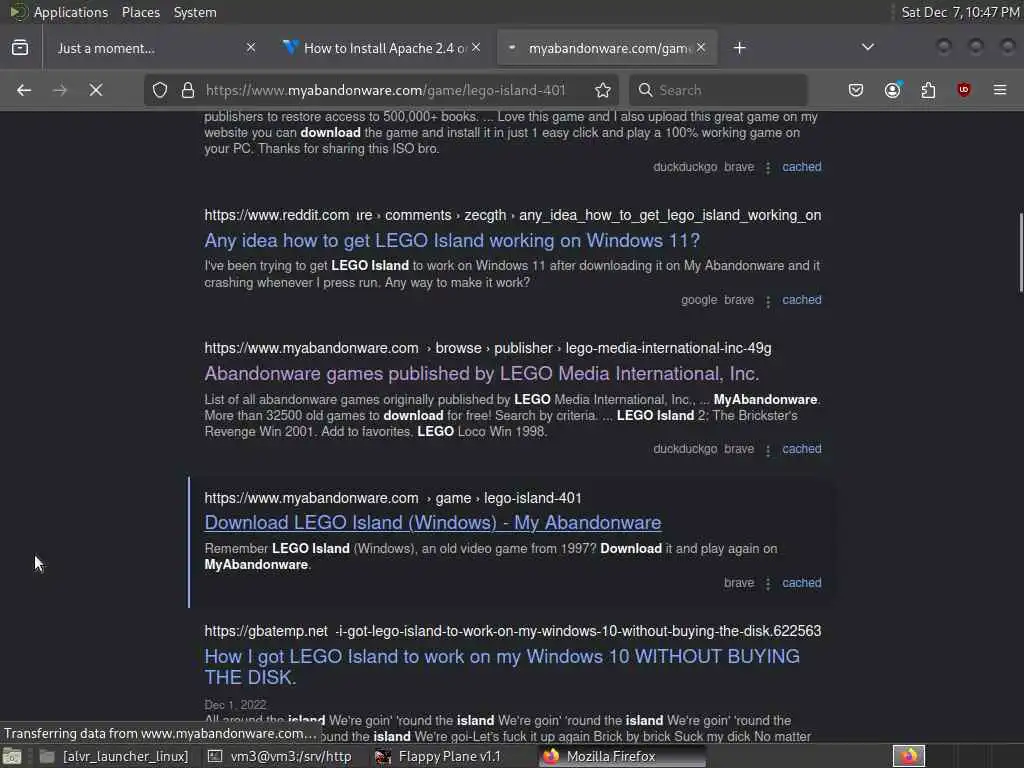This screenshot has width=1024, height=768.
Task: Open the Places menu
Action: click(140, 12)
